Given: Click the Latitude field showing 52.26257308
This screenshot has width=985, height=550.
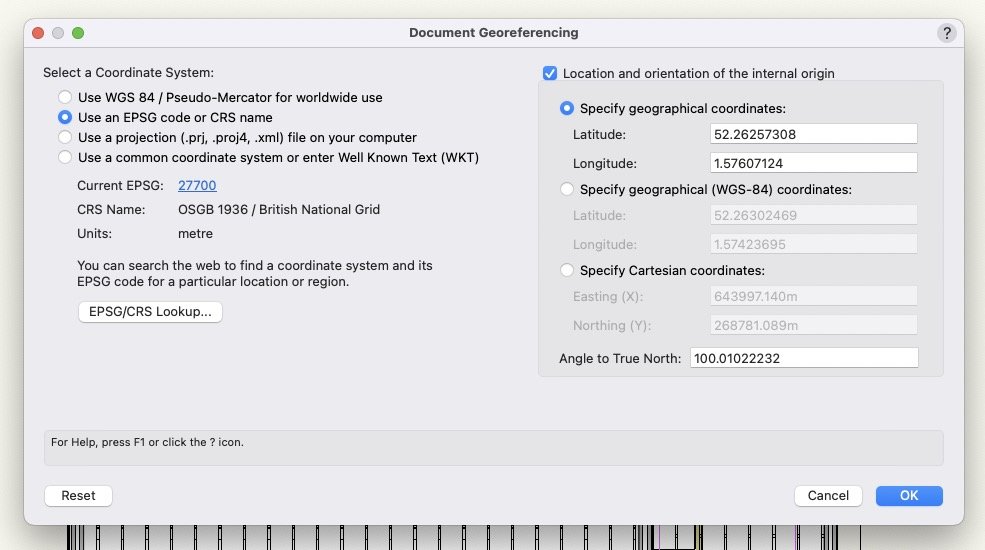Looking at the screenshot, I should (813, 135).
